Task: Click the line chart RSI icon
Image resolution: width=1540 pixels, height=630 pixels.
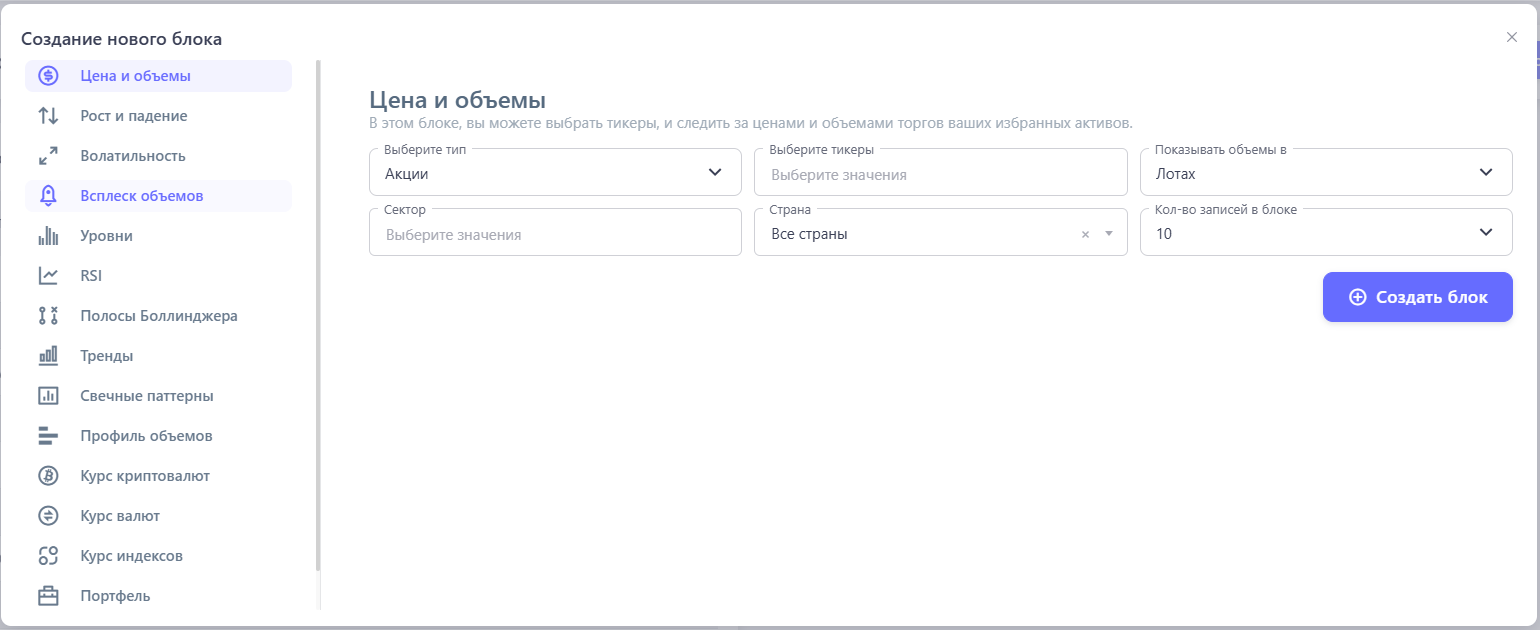Action: click(48, 276)
